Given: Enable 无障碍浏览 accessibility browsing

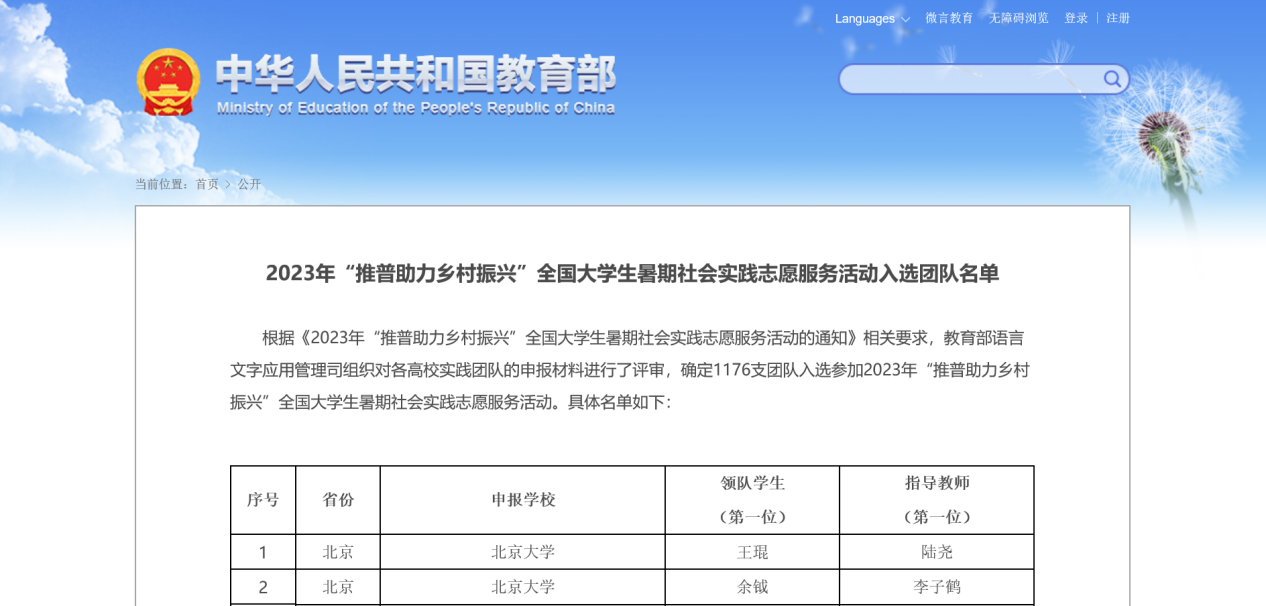Looking at the screenshot, I should click(x=1019, y=18).
